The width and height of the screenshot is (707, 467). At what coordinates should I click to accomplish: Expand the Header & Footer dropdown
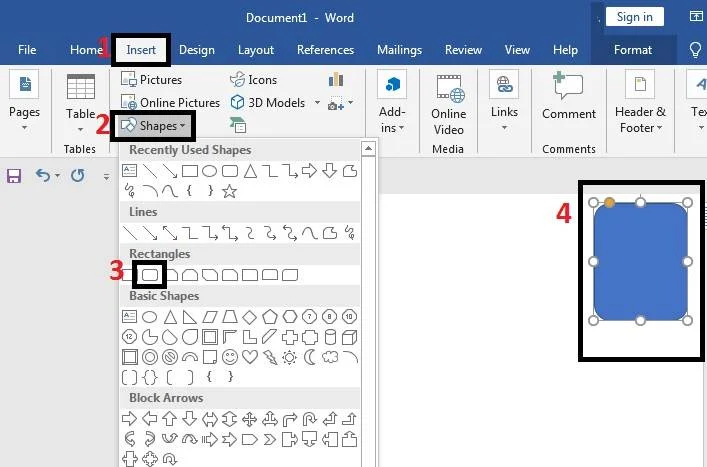click(x=659, y=128)
